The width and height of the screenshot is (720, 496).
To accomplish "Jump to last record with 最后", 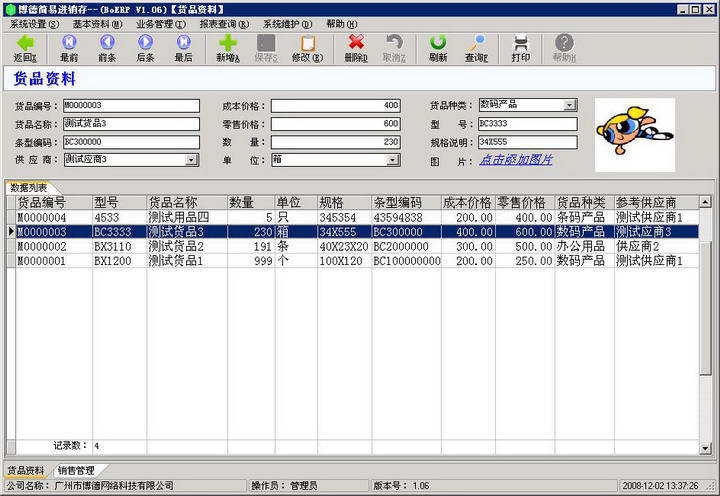I will pyautogui.click(x=184, y=47).
